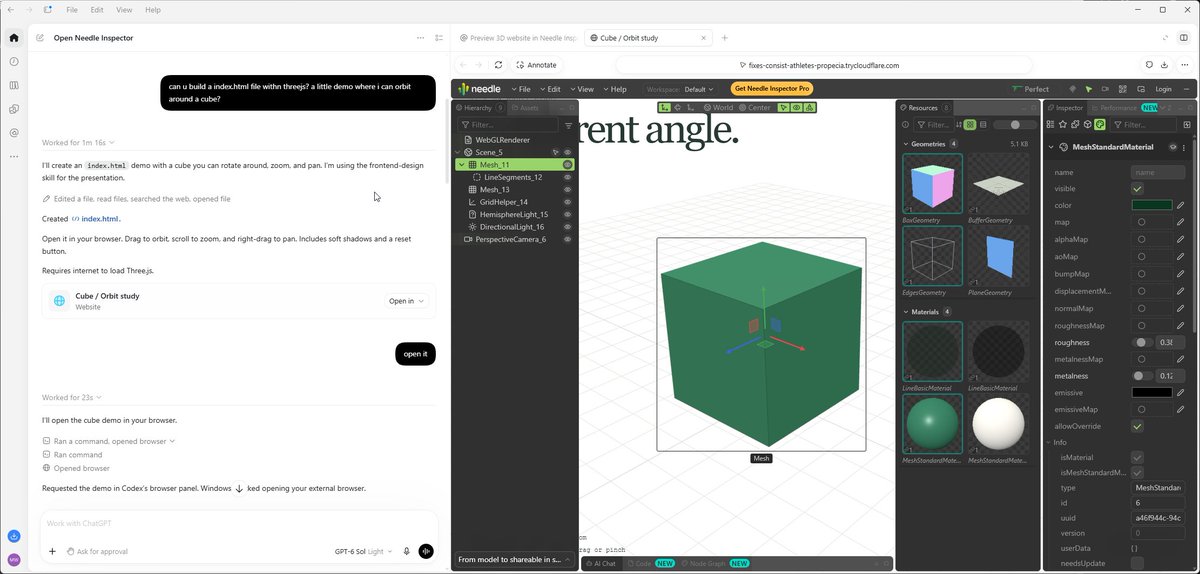
Task: Collapse the MeshStandardMaterial component
Action: pos(1052,147)
